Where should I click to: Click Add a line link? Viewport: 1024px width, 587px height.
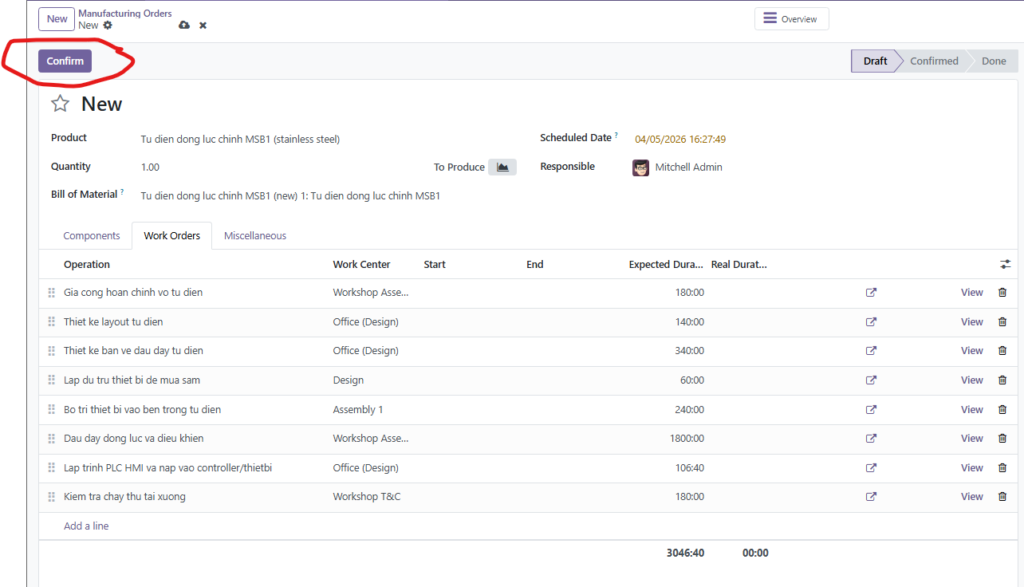pos(86,526)
